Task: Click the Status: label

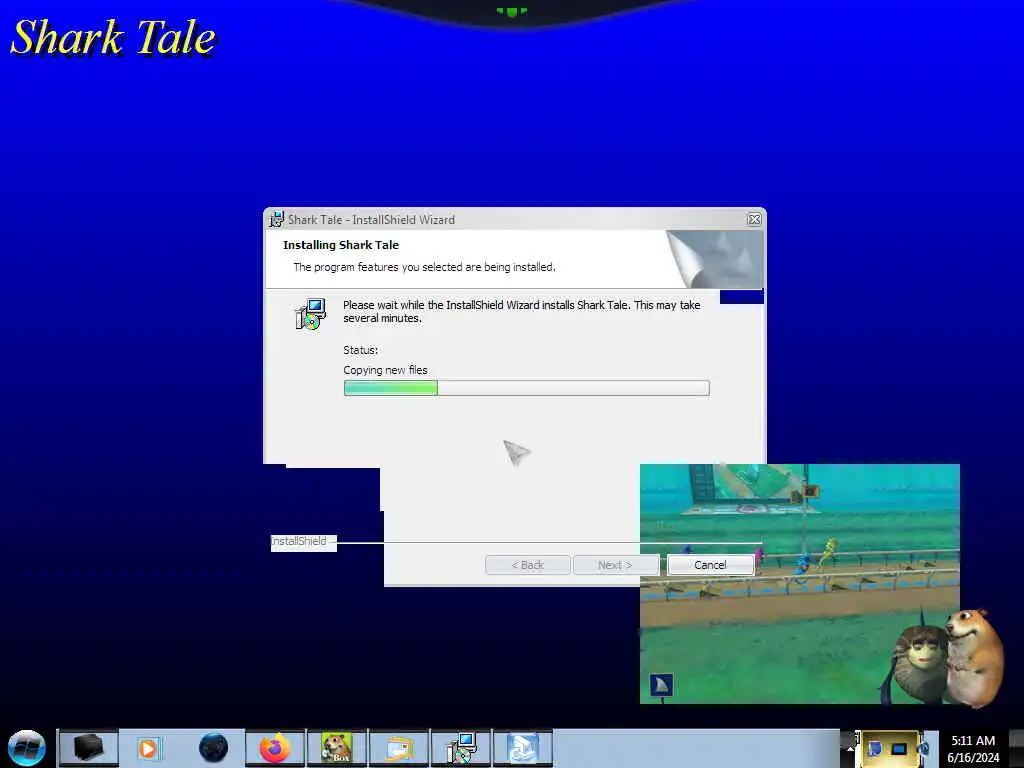Action: pyautogui.click(x=360, y=350)
